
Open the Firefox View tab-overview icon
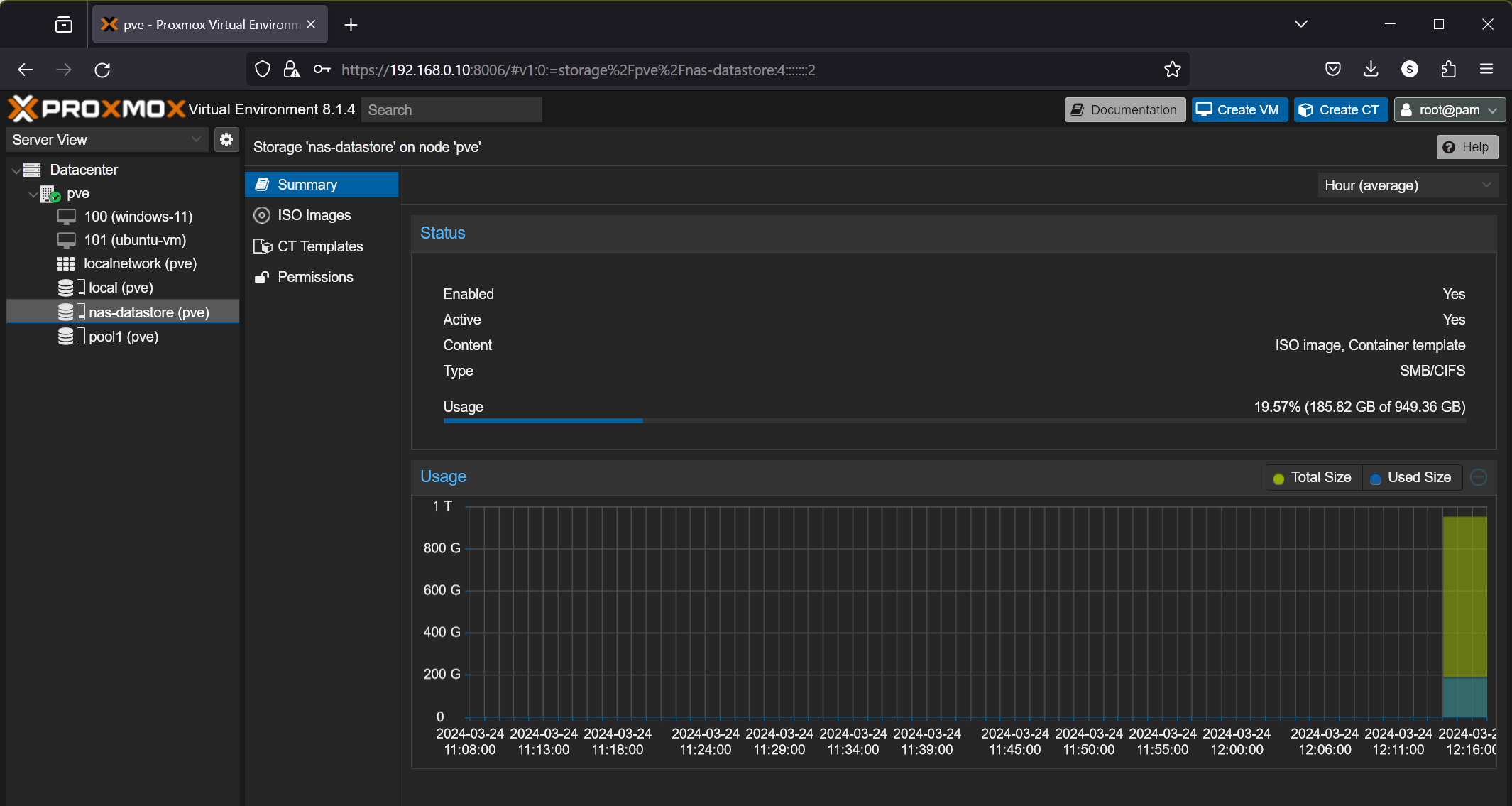point(64,25)
